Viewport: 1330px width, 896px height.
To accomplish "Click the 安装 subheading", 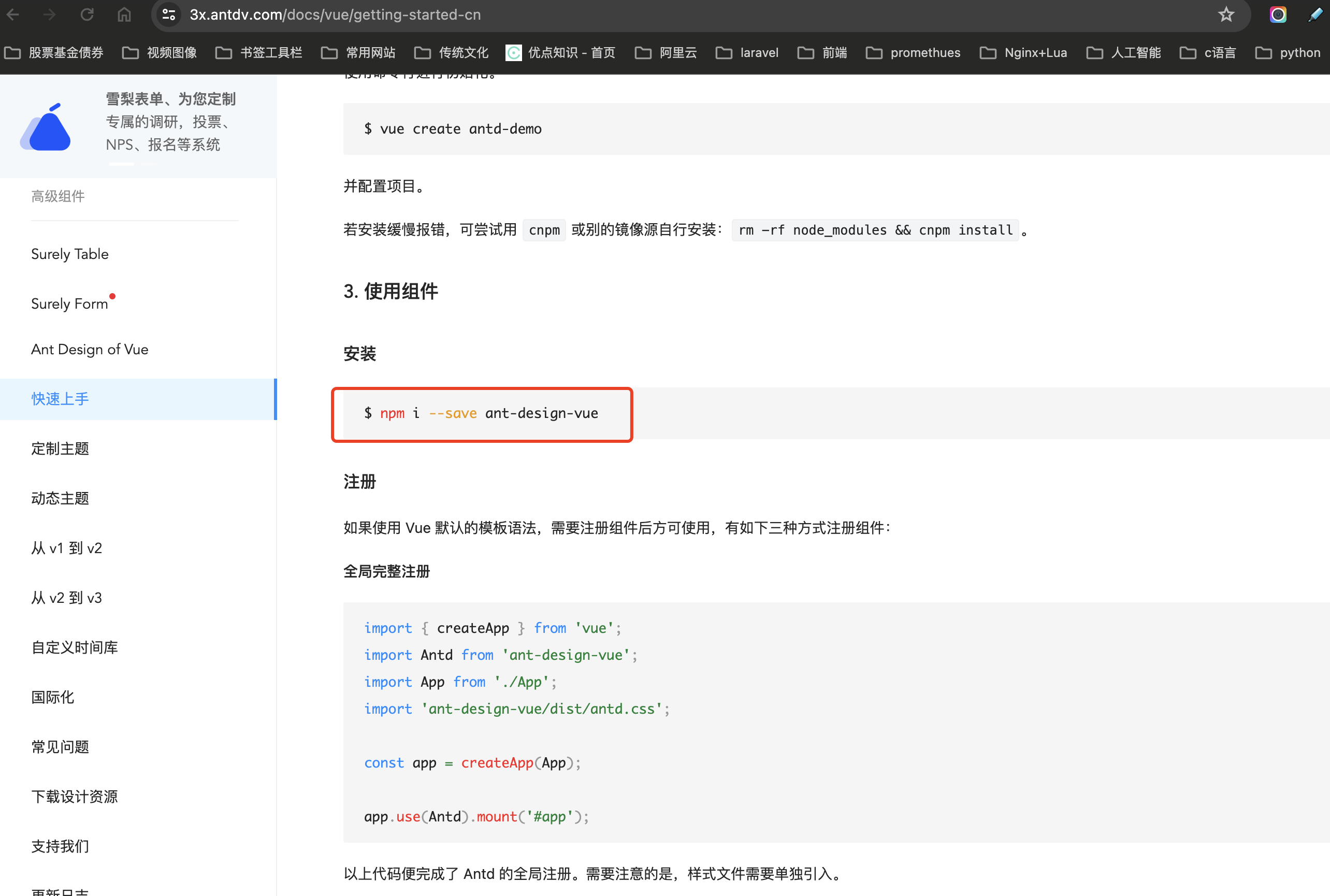I will [360, 354].
